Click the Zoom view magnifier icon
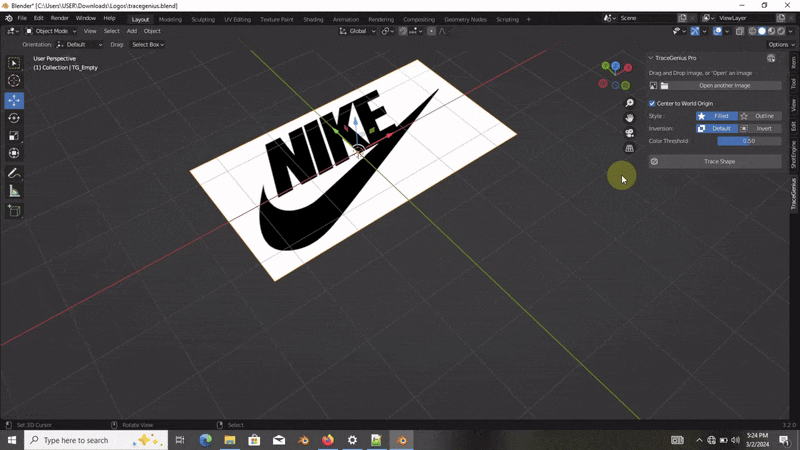Image resolution: width=800 pixels, height=450 pixels. click(x=630, y=103)
